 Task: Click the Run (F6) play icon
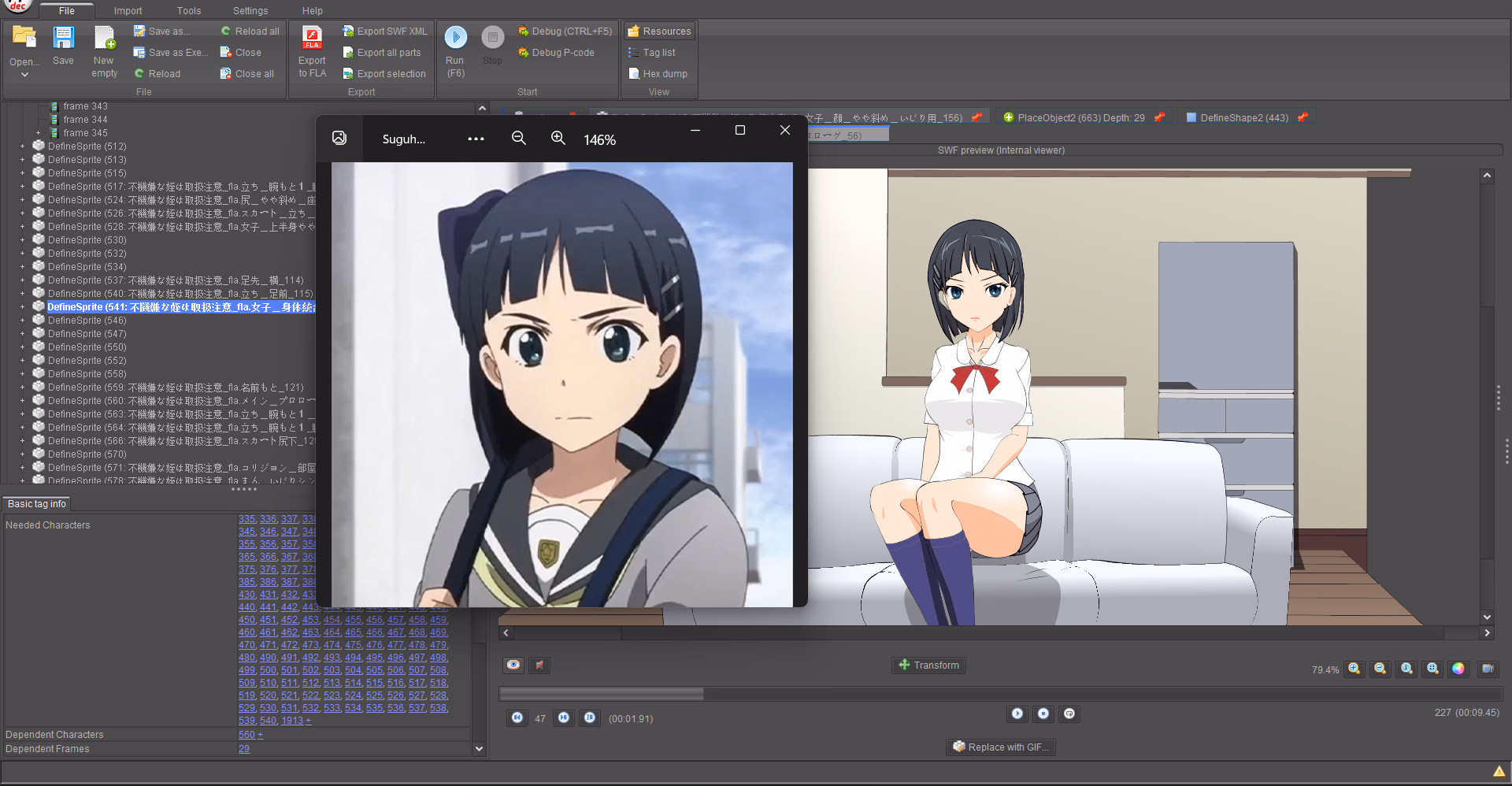pos(455,38)
